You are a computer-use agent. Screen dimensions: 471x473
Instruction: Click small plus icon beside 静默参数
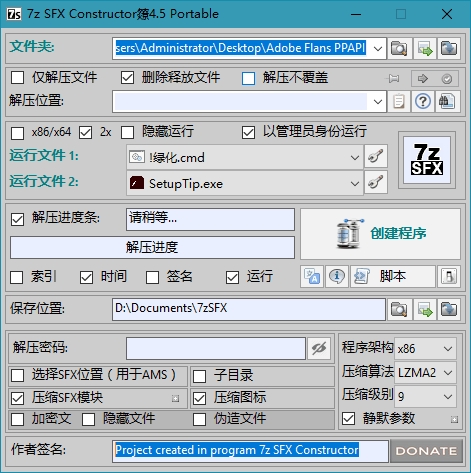click(x=454, y=419)
